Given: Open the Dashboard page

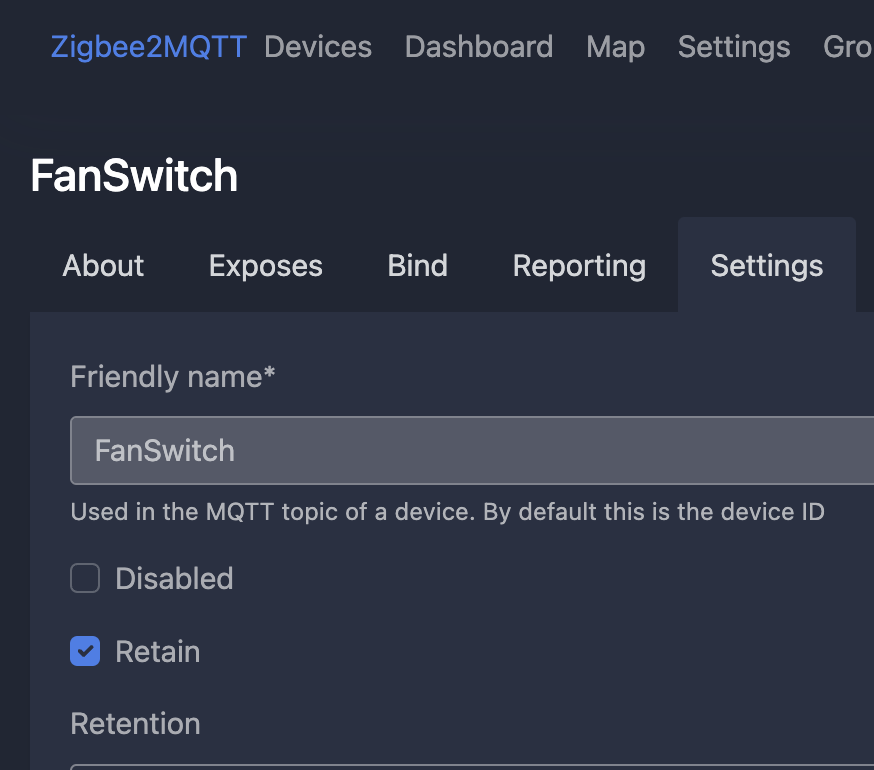Looking at the screenshot, I should pos(478,47).
